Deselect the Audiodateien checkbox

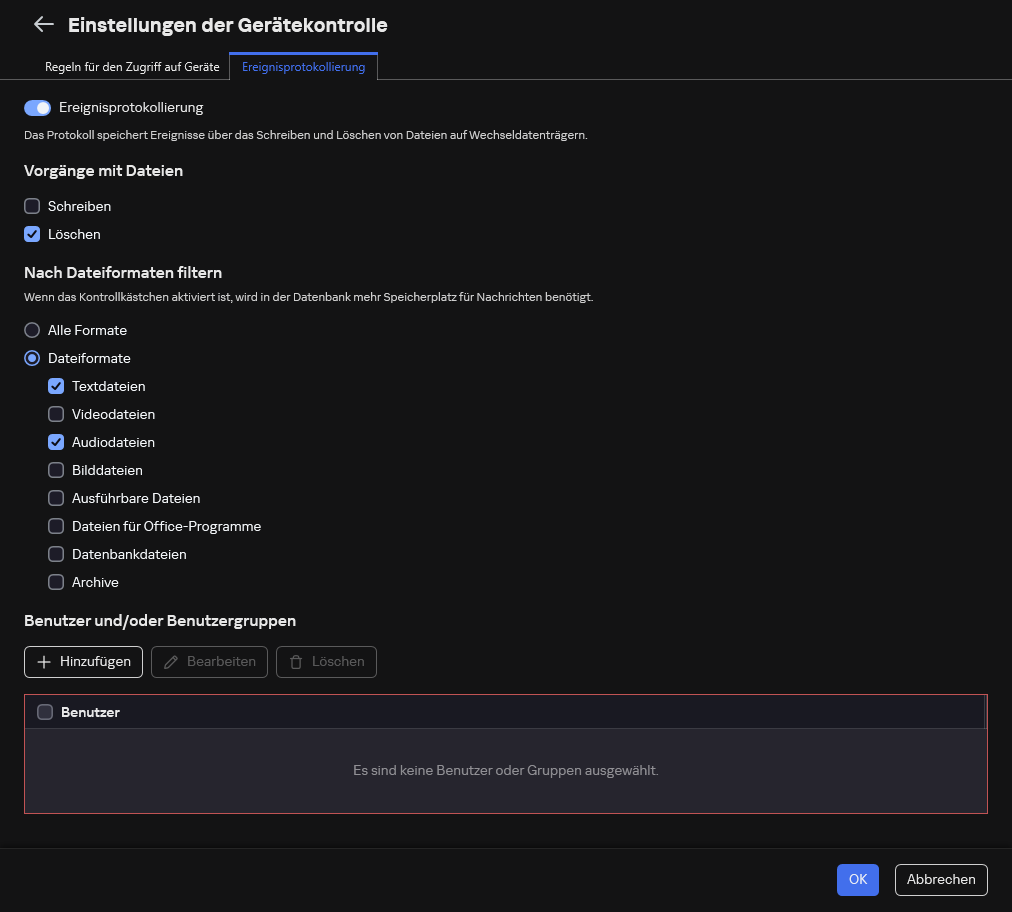pos(56,442)
